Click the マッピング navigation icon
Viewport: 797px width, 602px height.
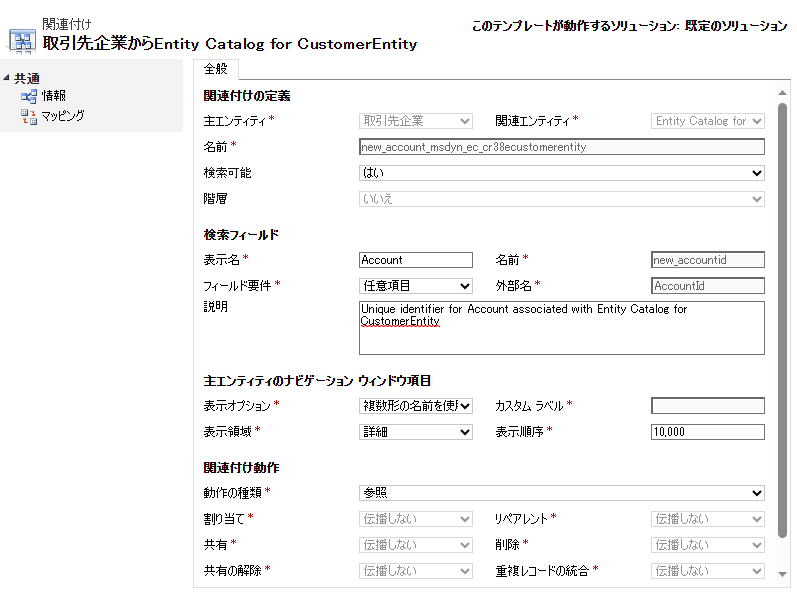coord(28,116)
